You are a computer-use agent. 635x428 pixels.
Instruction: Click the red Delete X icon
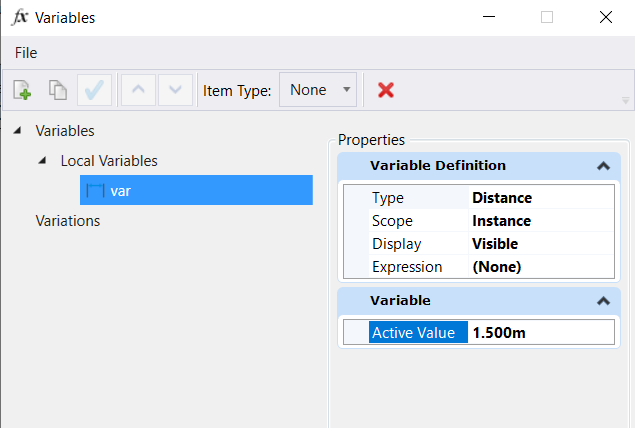coord(385,90)
